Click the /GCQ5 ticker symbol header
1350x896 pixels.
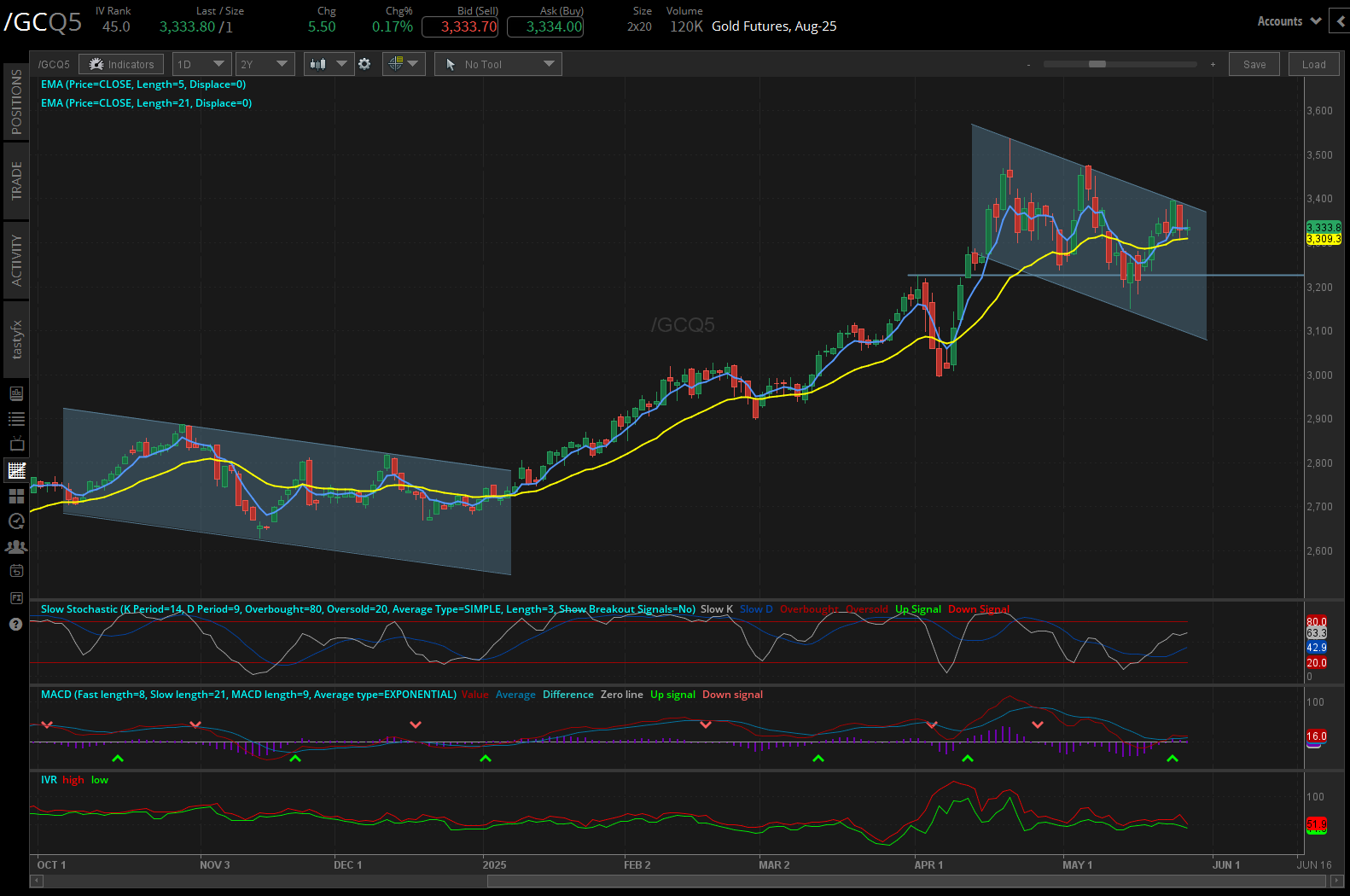pyautogui.click(x=43, y=21)
